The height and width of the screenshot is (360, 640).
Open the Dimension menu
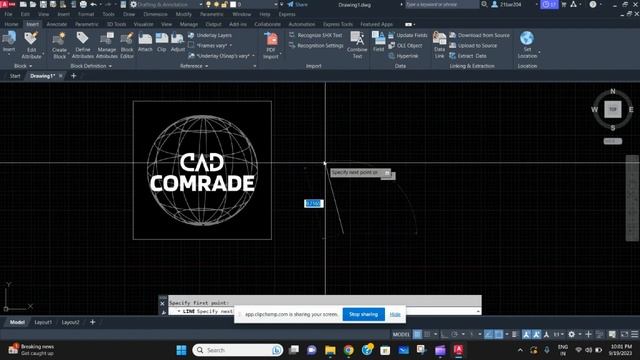(x=155, y=14)
